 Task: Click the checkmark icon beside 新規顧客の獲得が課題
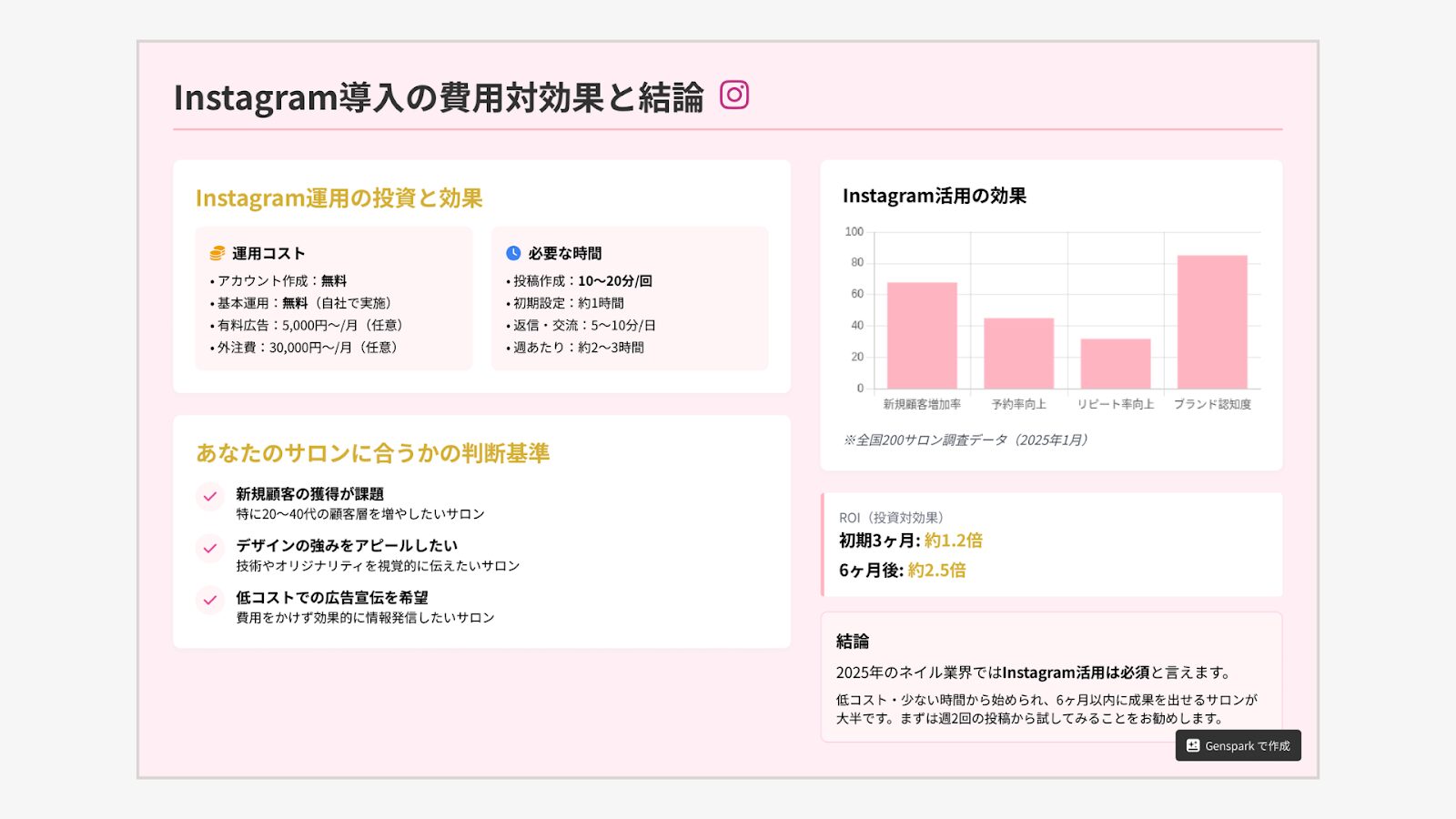click(x=209, y=496)
